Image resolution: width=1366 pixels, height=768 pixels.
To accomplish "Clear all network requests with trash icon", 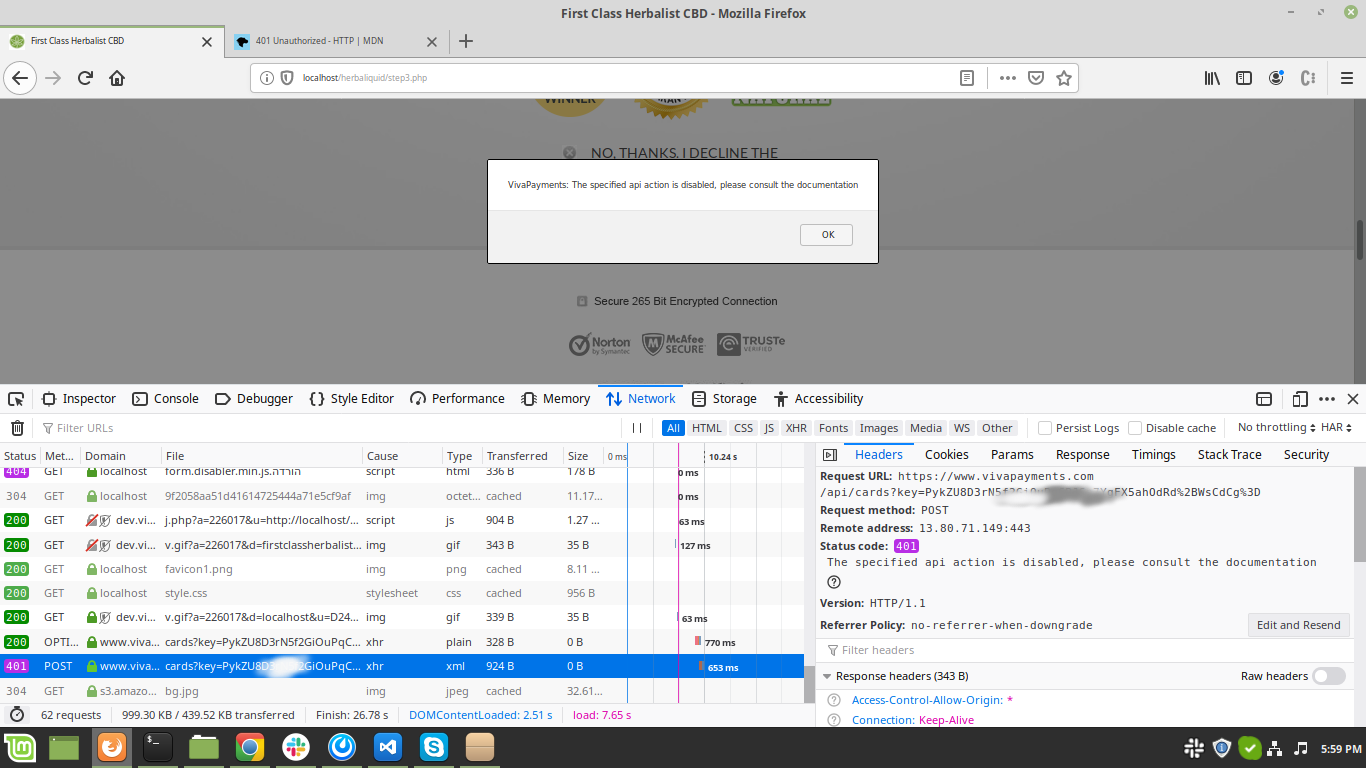I will tap(16, 427).
